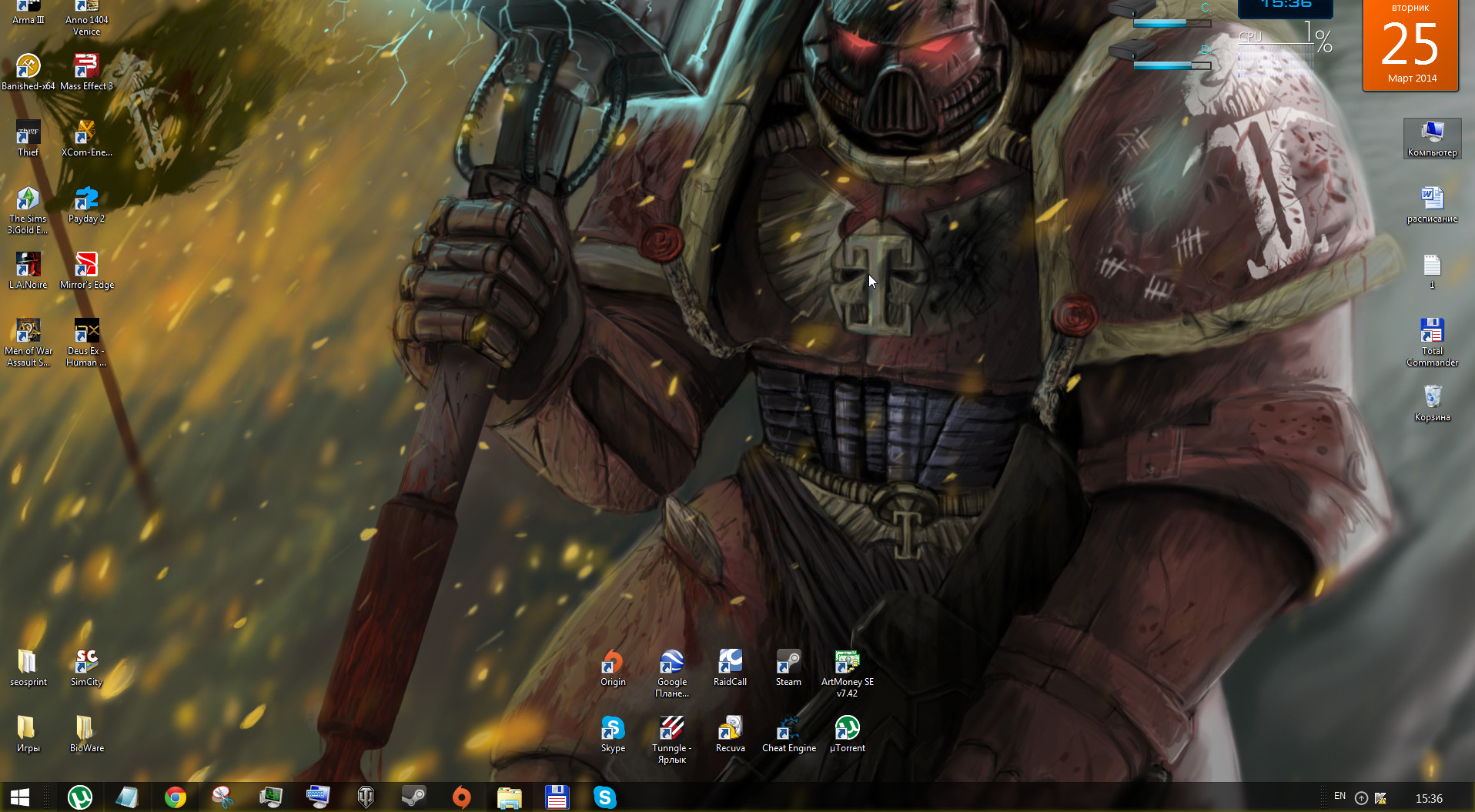This screenshot has width=1475, height=812.
Task: Open File Explorer from the taskbar
Action: click(510, 797)
